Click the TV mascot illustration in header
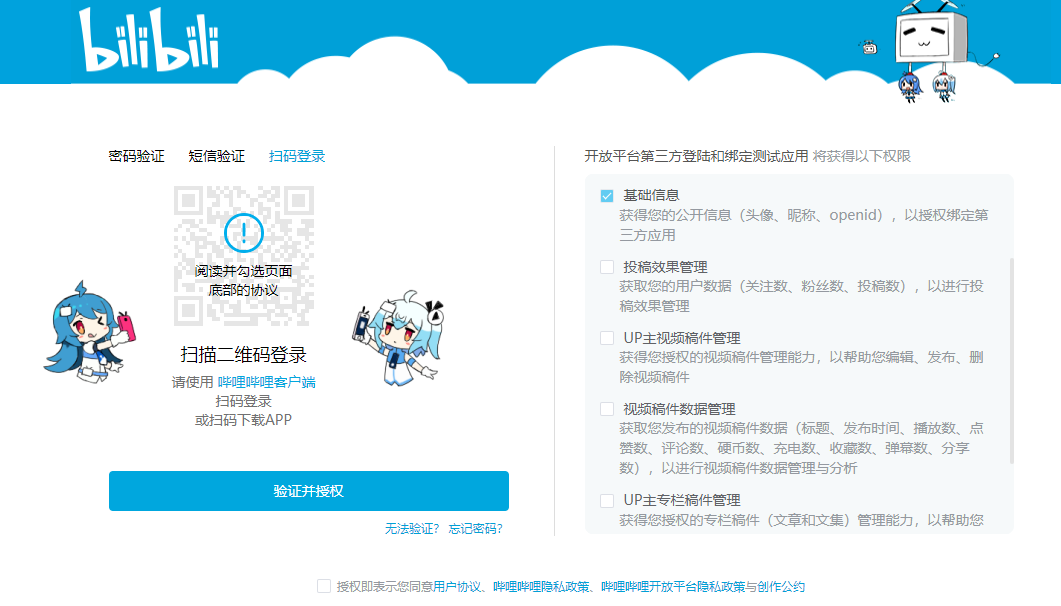 coord(931,51)
